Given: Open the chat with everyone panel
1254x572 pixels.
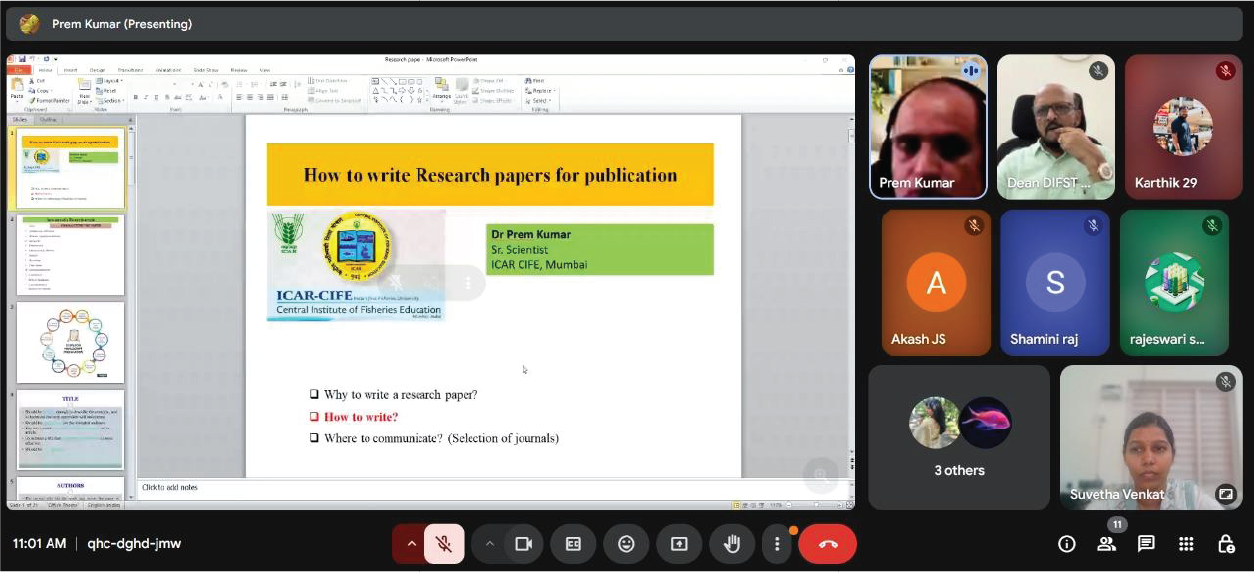Looking at the screenshot, I should coord(1146,544).
